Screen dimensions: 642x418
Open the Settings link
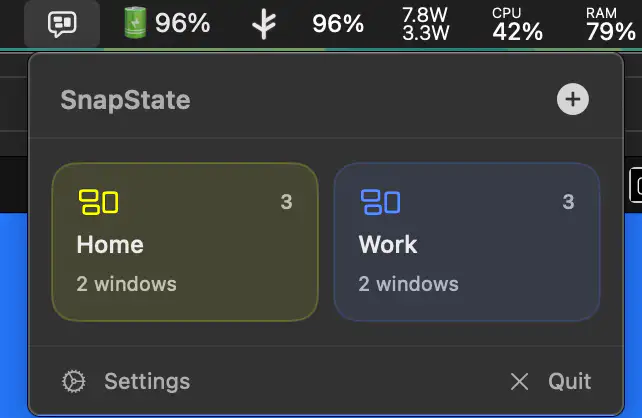[x=146, y=381]
